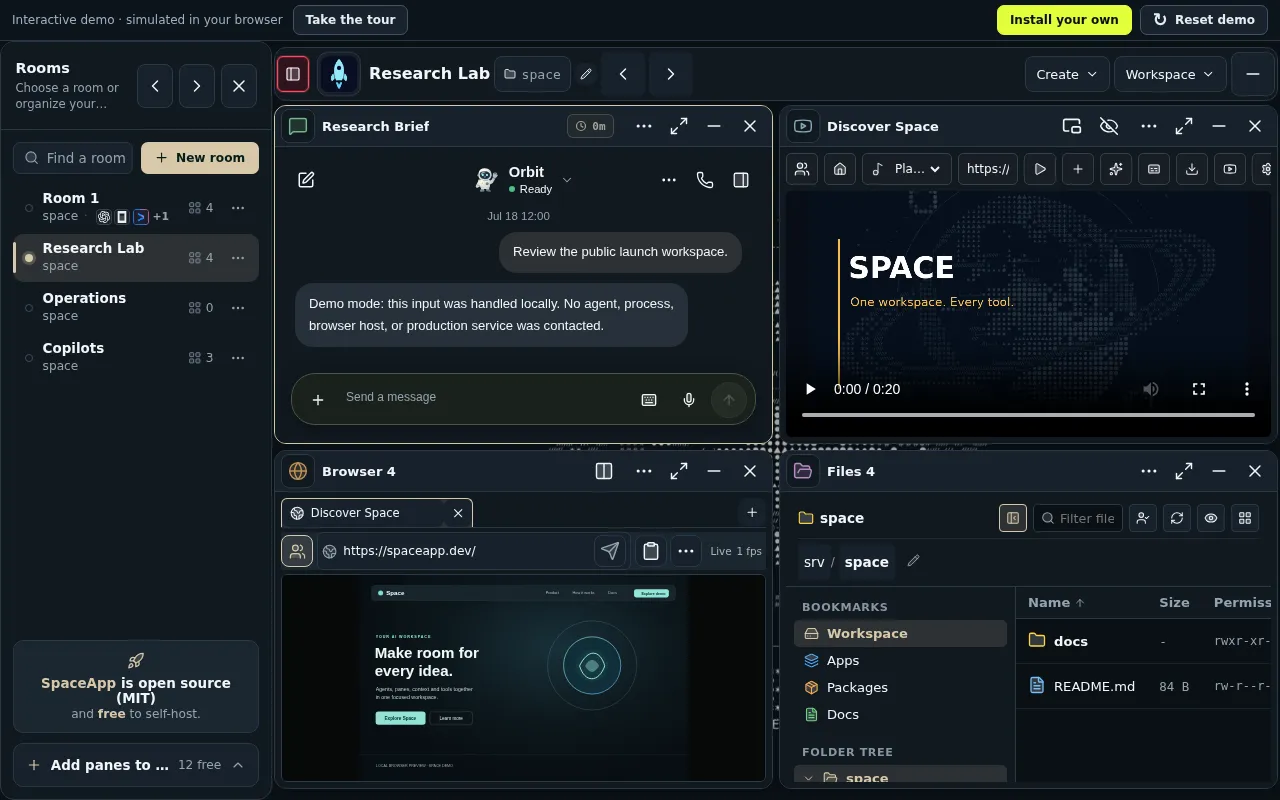Expand the Orbit agent status dropdown
This screenshot has height=800, width=1280.
pos(567,180)
